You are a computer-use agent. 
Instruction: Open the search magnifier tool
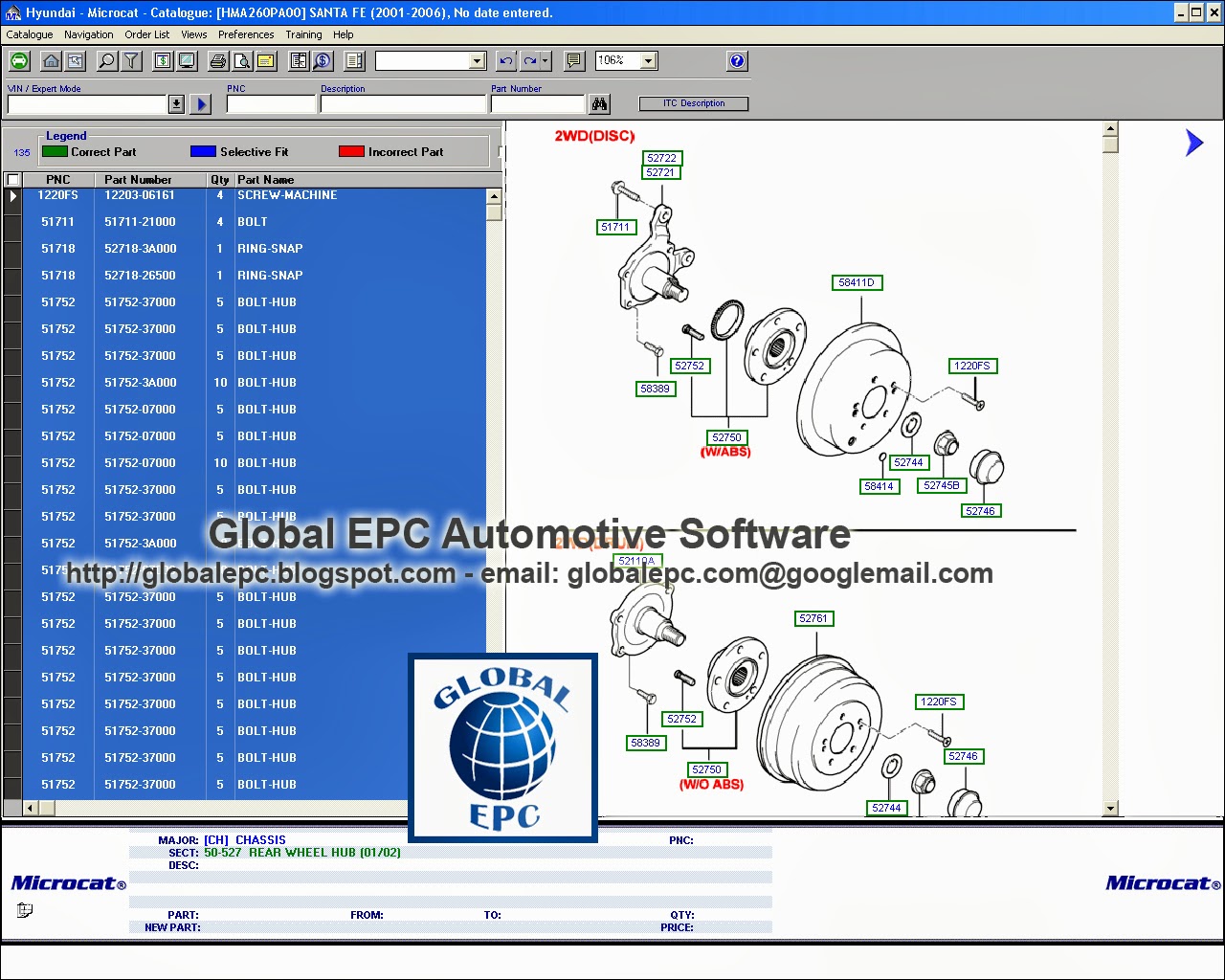point(105,60)
